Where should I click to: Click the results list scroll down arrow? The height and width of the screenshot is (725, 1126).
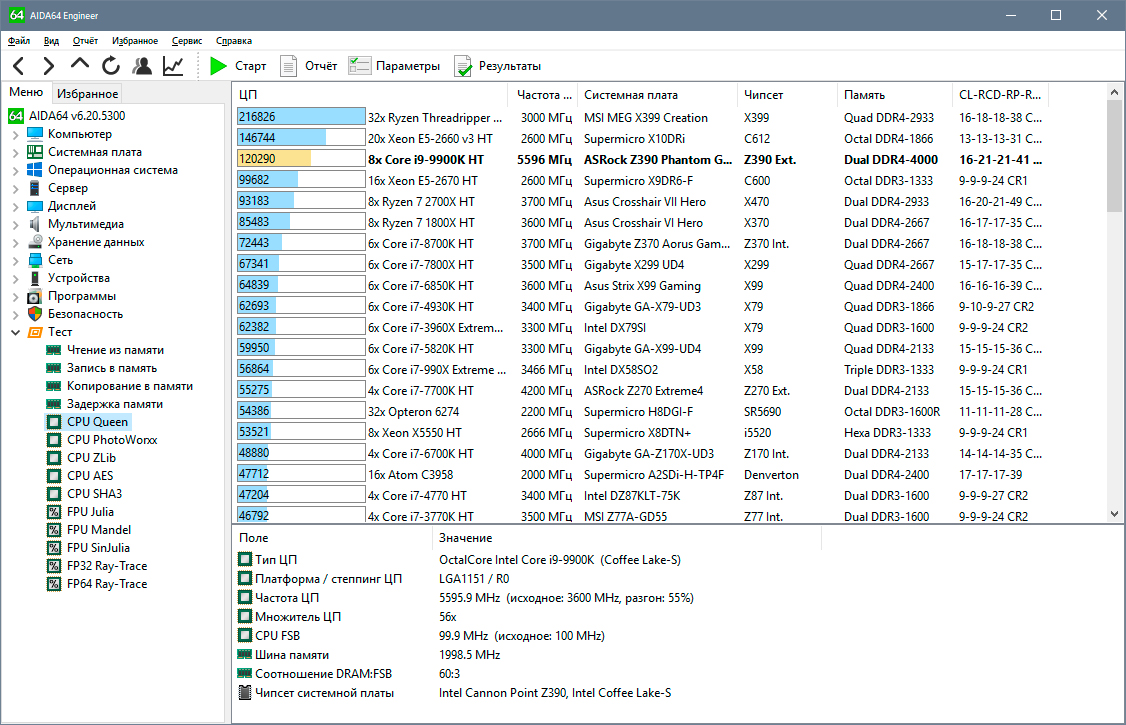(x=1114, y=514)
